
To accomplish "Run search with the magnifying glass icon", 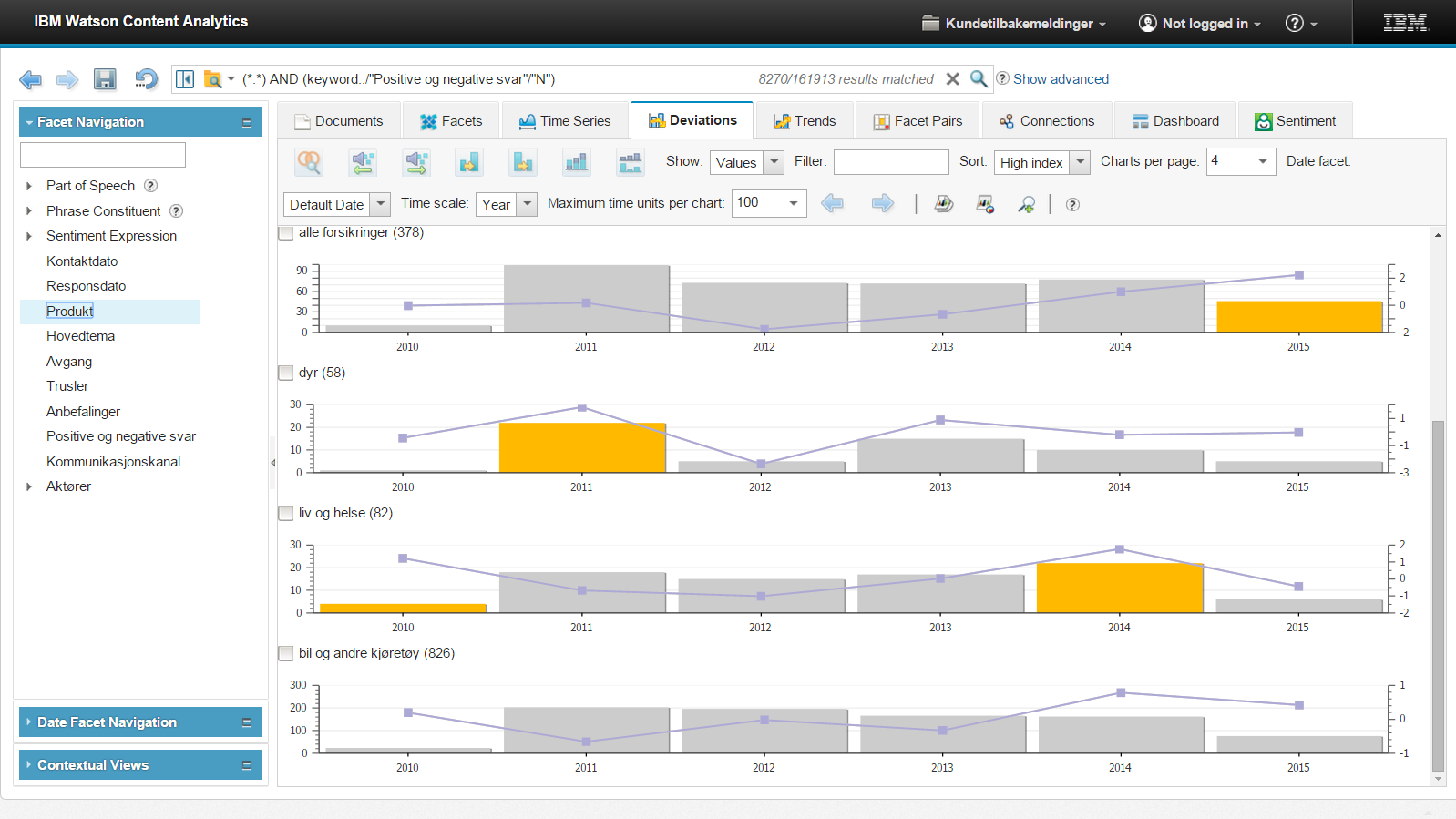I will point(979,79).
